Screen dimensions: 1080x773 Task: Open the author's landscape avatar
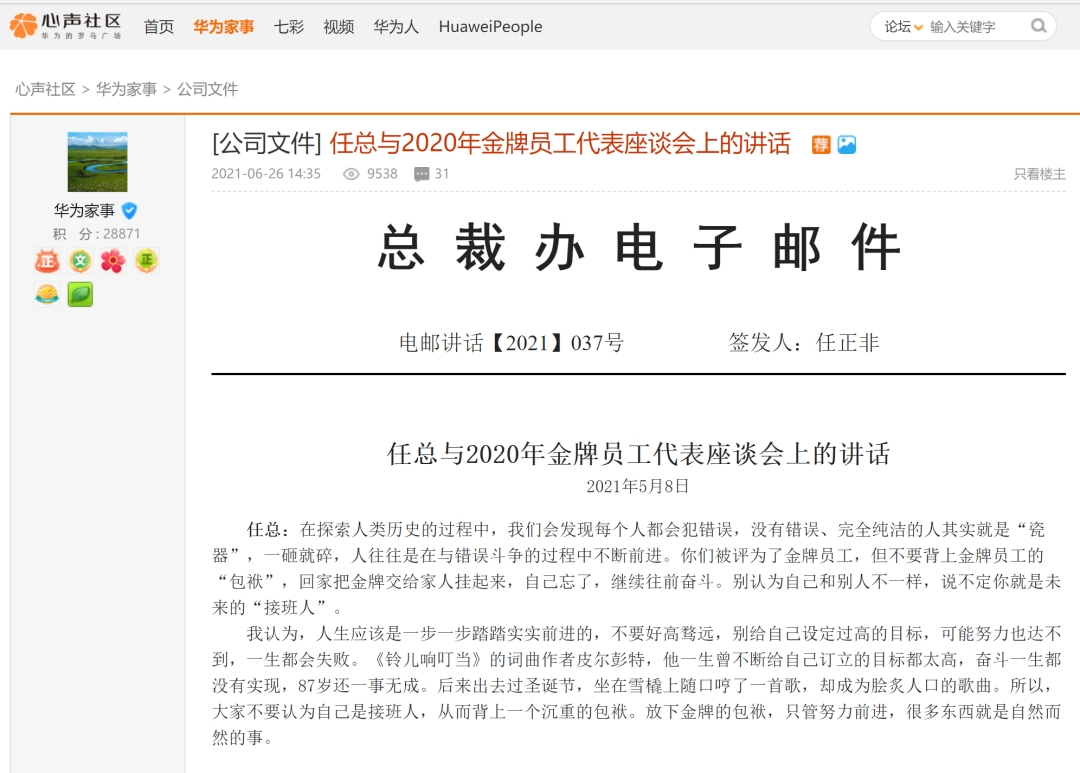(x=97, y=161)
